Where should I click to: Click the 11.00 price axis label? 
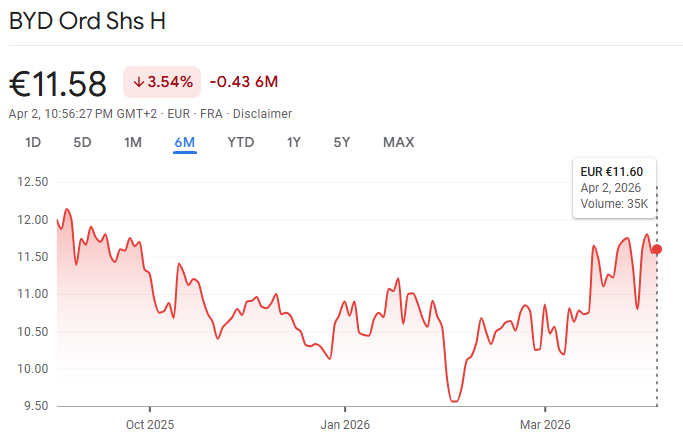[x=33, y=294]
